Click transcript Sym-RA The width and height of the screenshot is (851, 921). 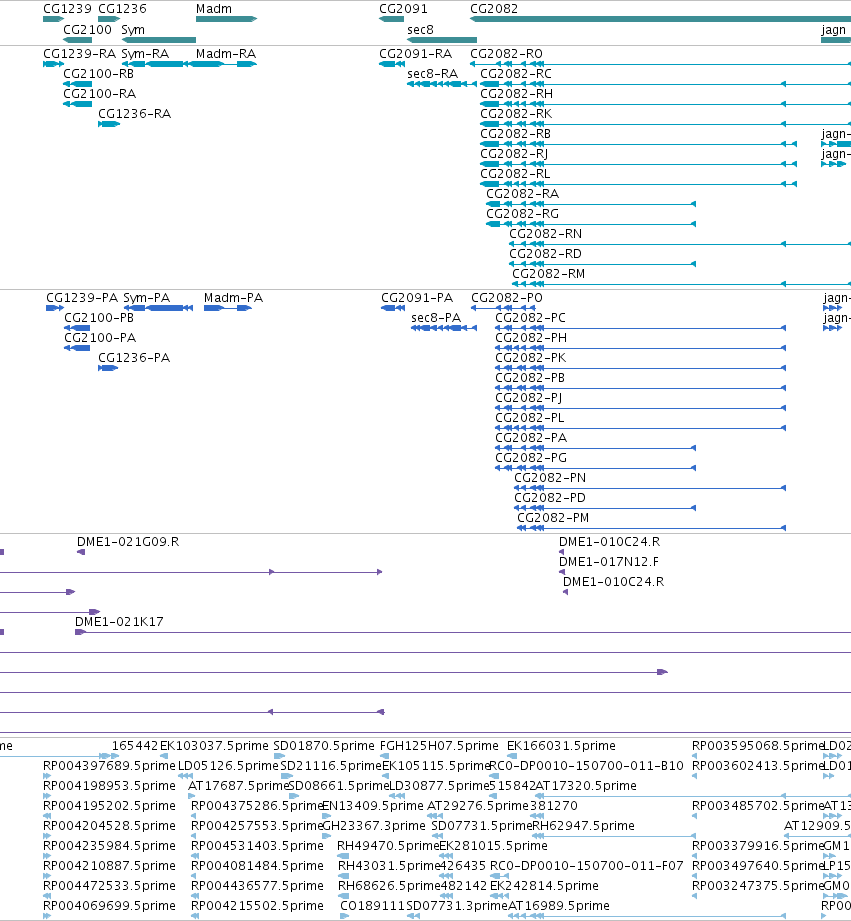[x=145, y=54]
